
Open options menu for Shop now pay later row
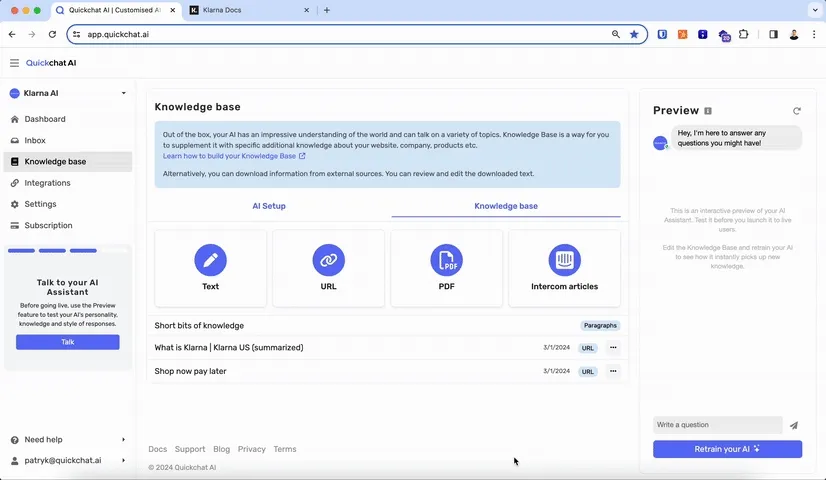[x=613, y=371]
